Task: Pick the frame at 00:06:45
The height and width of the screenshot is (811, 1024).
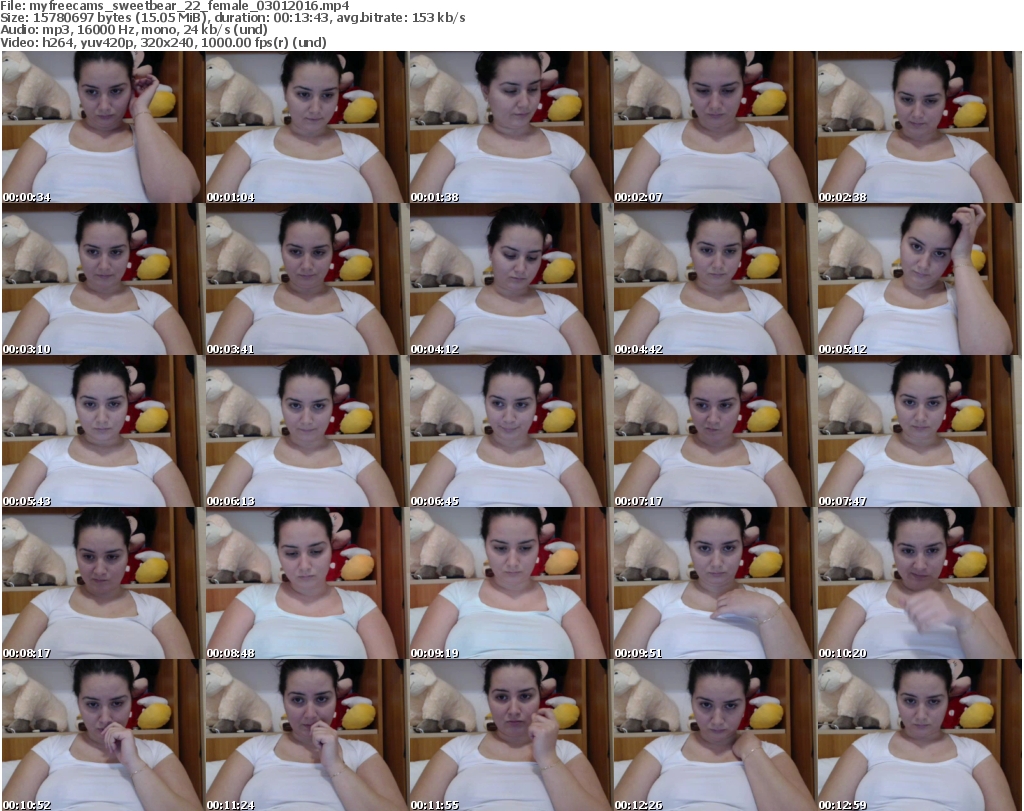Action: (510, 432)
